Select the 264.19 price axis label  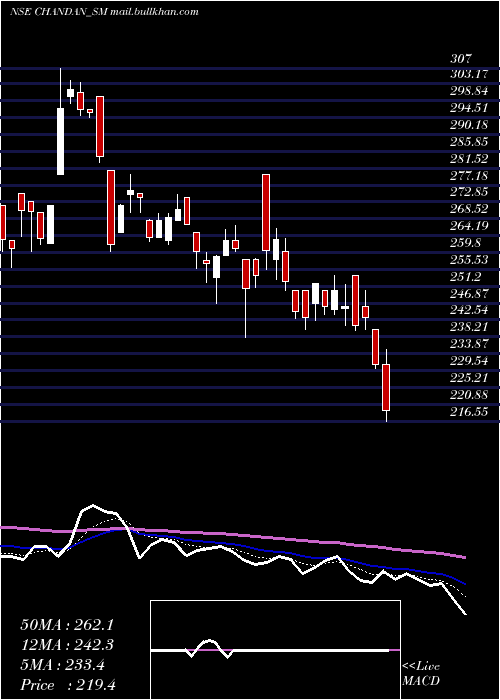[x=469, y=226]
